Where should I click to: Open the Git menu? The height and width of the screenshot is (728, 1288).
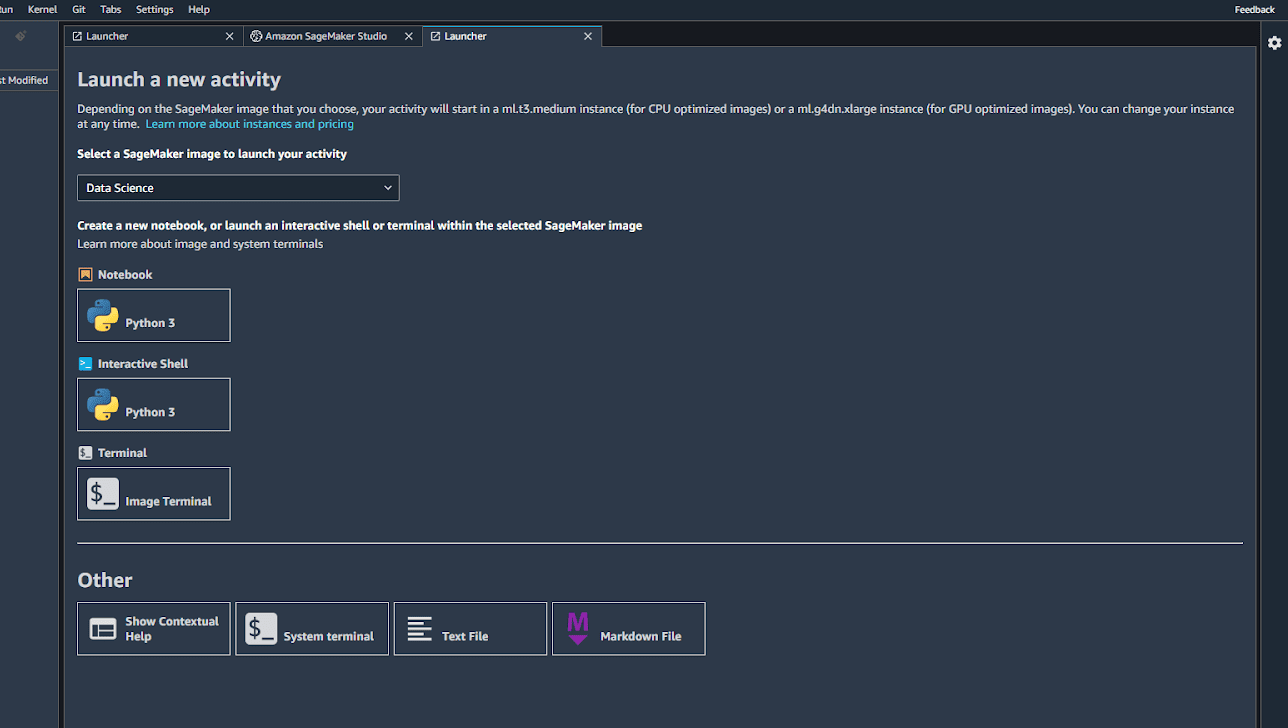click(x=79, y=9)
